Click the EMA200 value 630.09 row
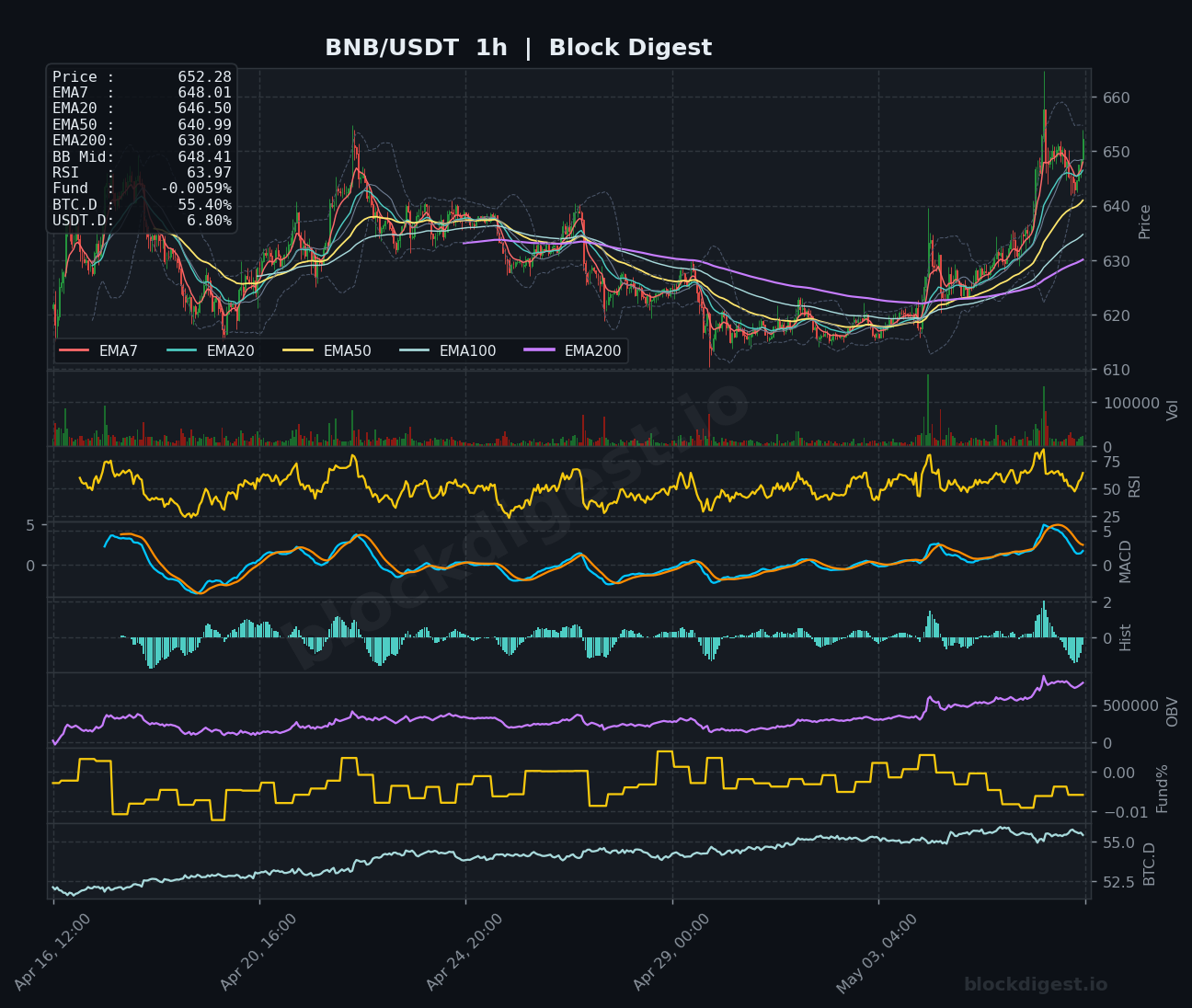Screen dimensions: 1192x1008 (142, 141)
